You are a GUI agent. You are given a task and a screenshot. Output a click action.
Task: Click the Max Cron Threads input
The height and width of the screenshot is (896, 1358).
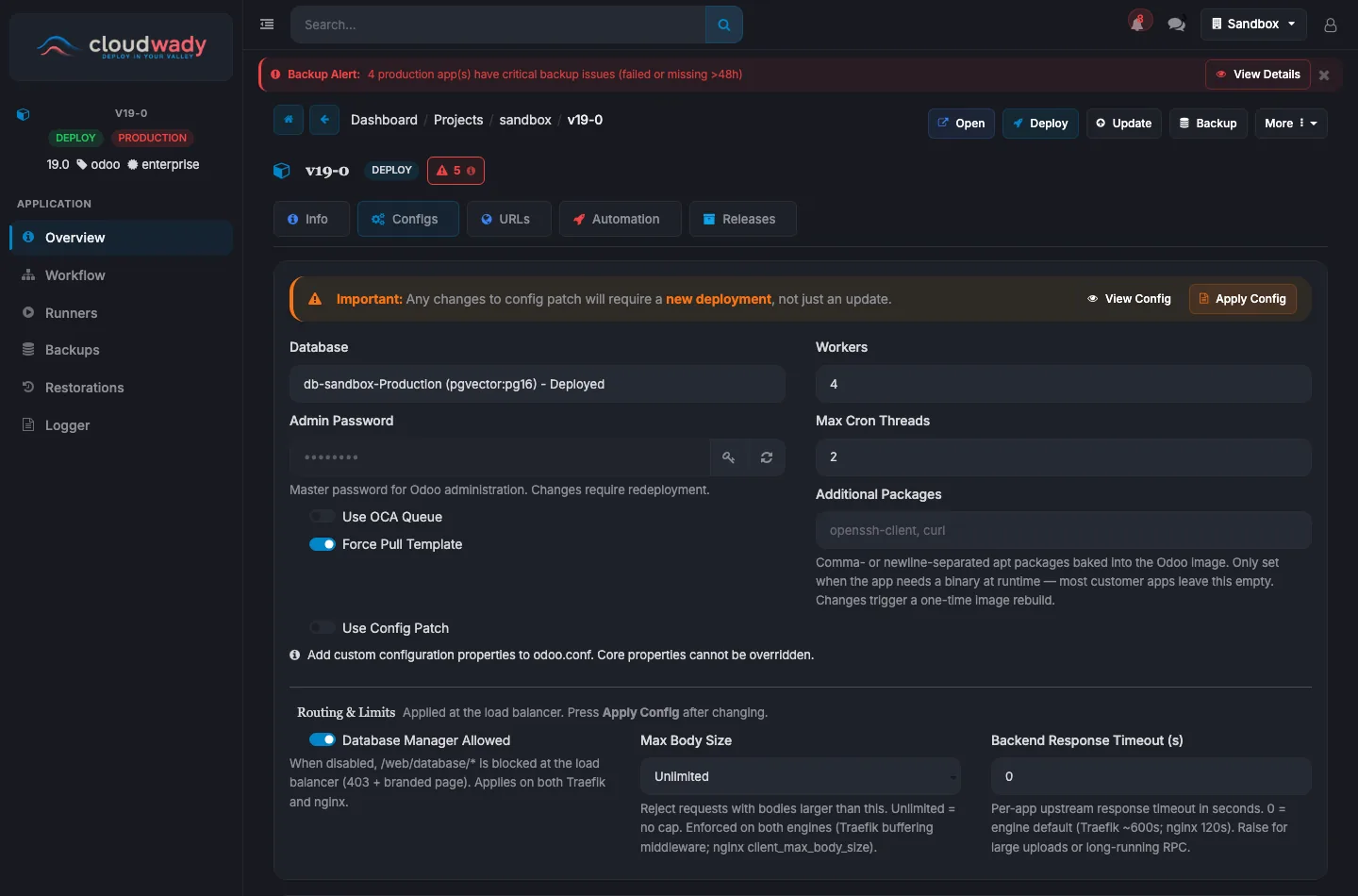(x=1064, y=457)
